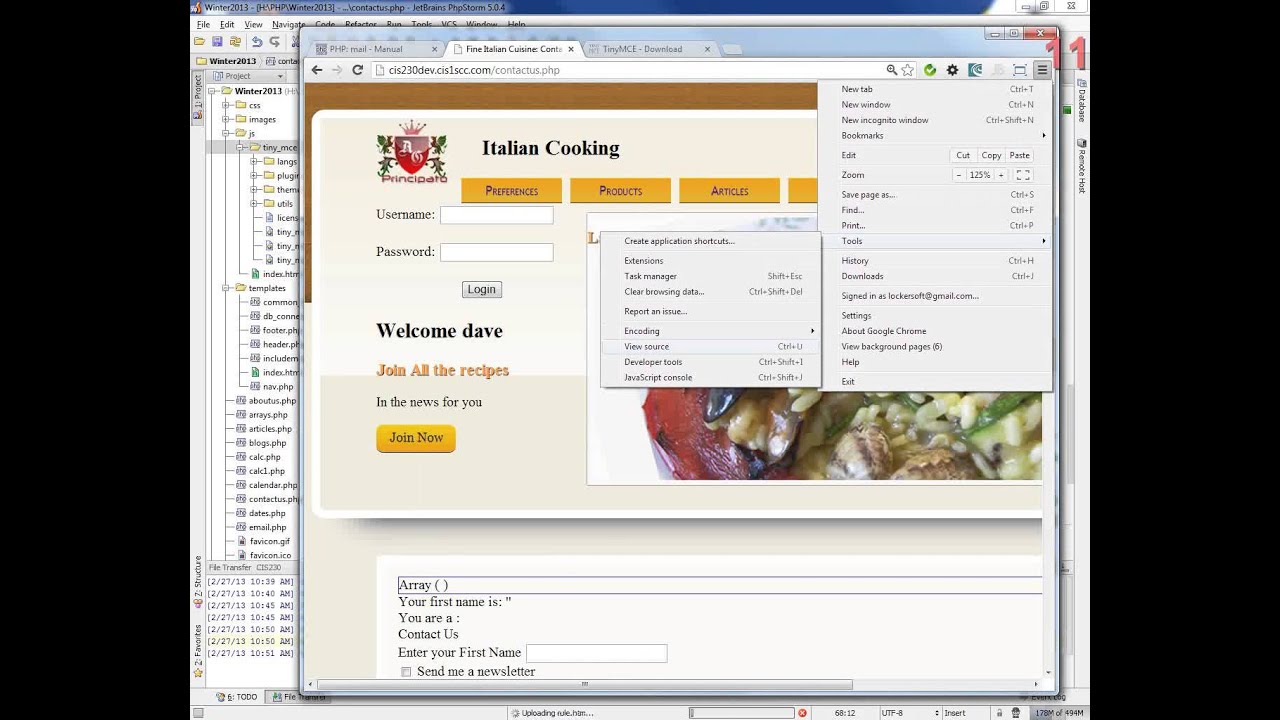The height and width of the screenshot is (720, 1280).
Task: Expand the langs folder node
Action: coord(255,161)
